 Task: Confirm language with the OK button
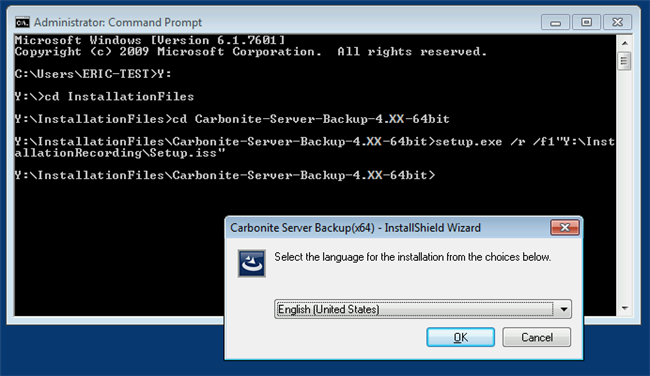(x=461, y=337)
